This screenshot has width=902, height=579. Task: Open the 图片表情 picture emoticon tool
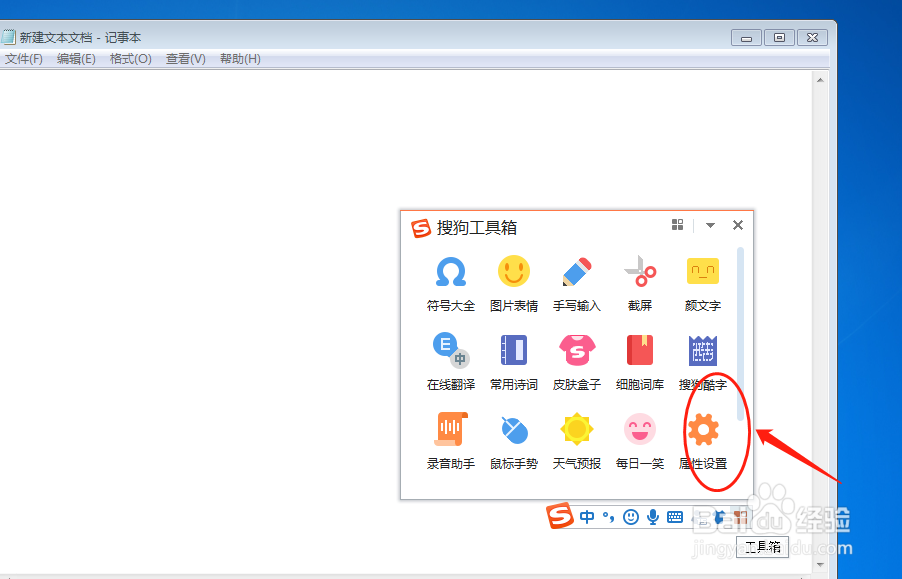coord(514,284)
